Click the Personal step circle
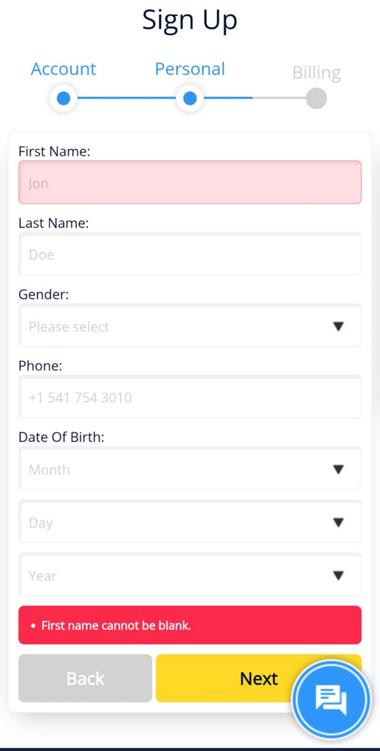The image size is (380, 751). pos(190,99)
